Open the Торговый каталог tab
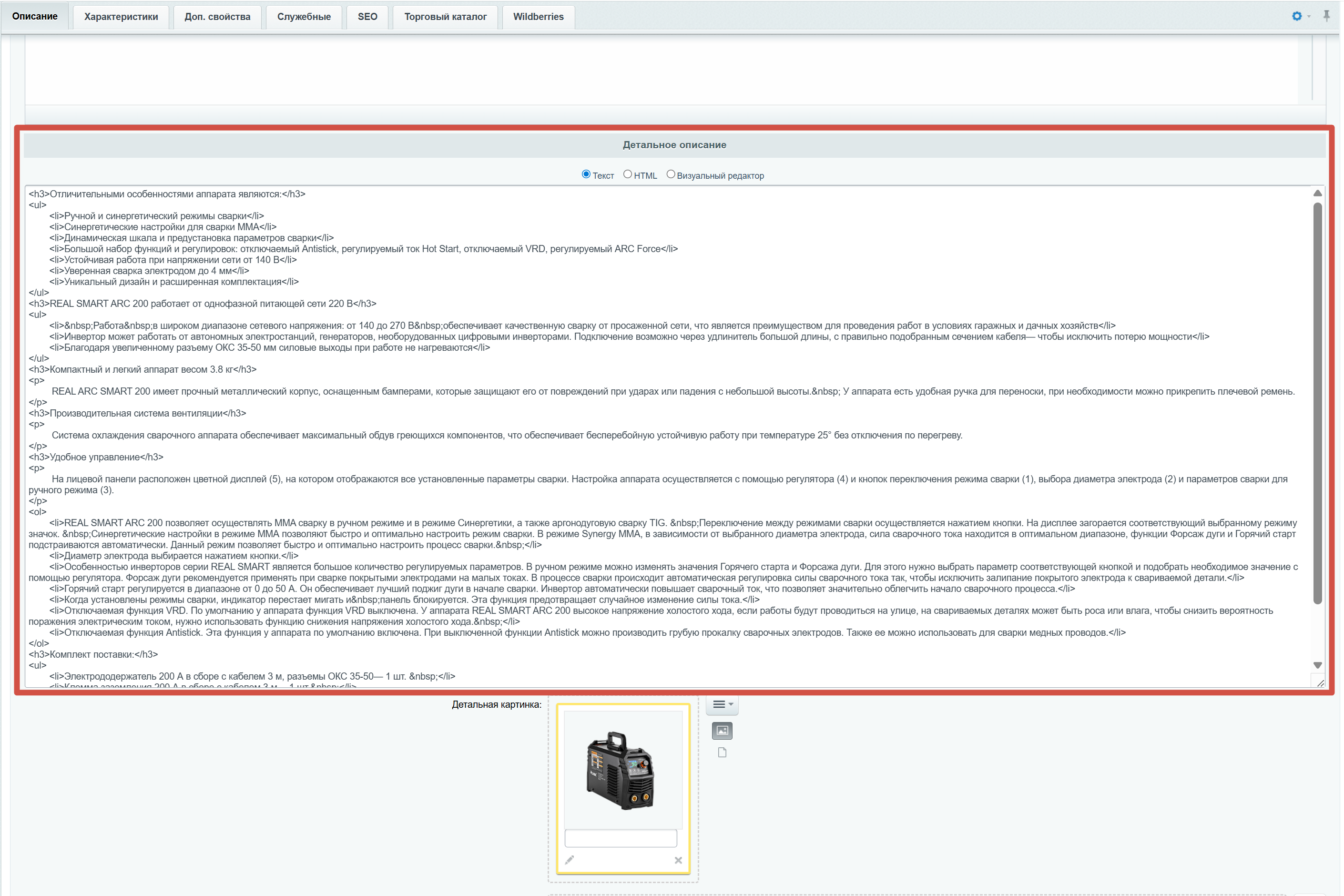Screen dimensions: 1344x896 coord(445,17)
